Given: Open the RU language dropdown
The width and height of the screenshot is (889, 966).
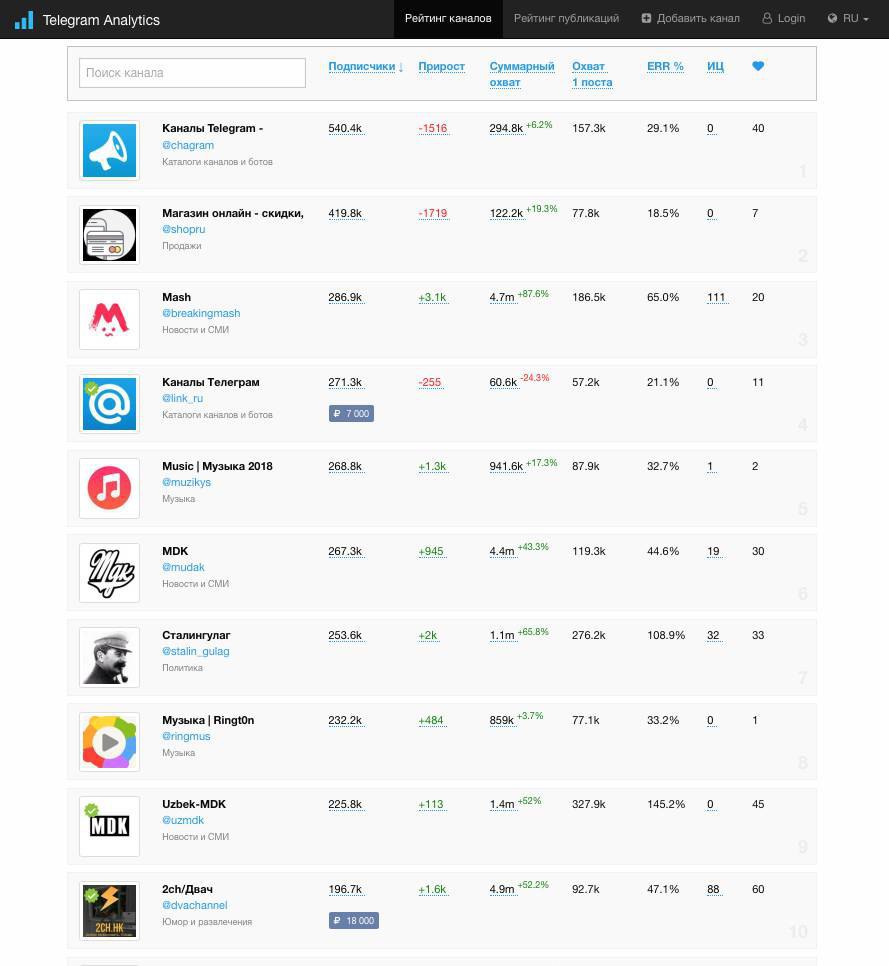Looking at the screenshot, I should coord(848,18).
